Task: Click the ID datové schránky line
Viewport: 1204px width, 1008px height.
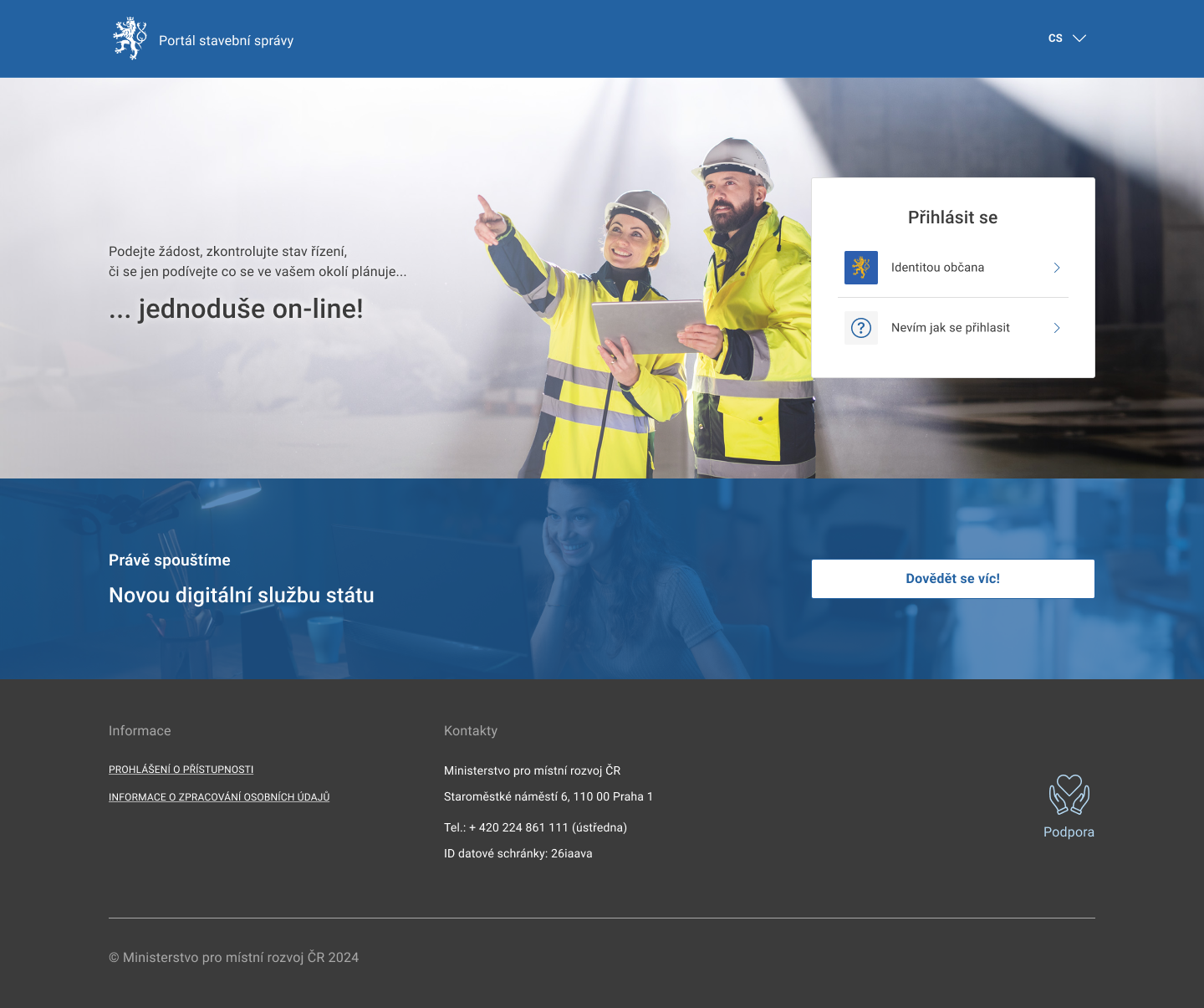Action: pos(518,853)
